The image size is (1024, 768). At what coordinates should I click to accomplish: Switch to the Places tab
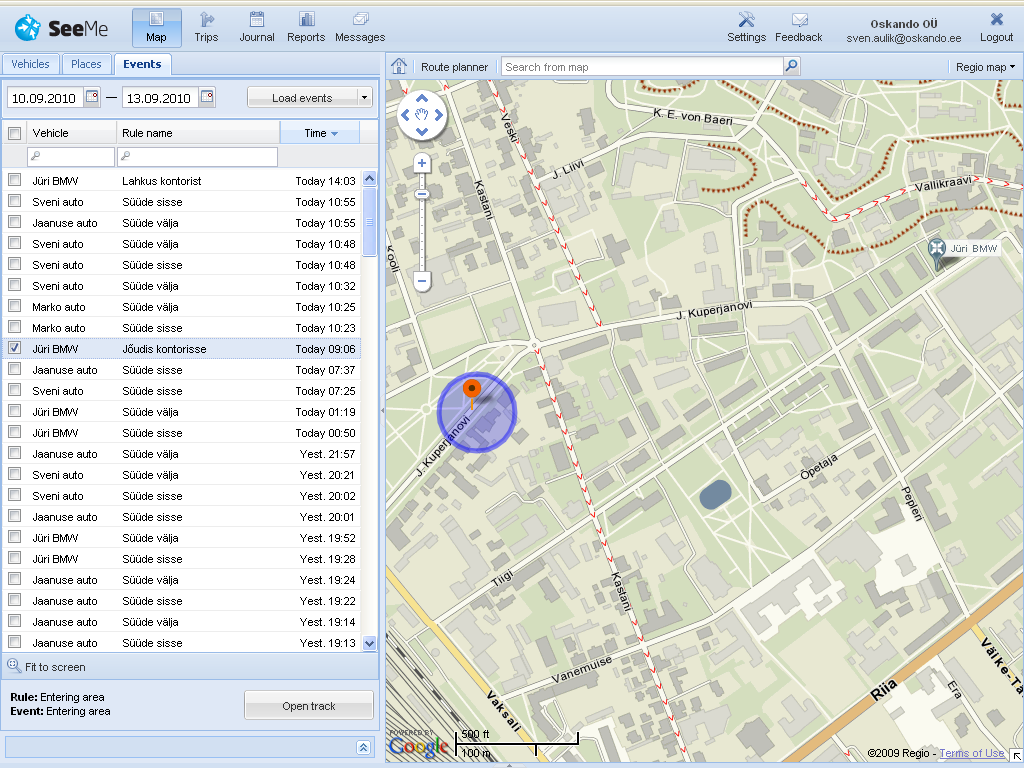[x=86, y=64]
